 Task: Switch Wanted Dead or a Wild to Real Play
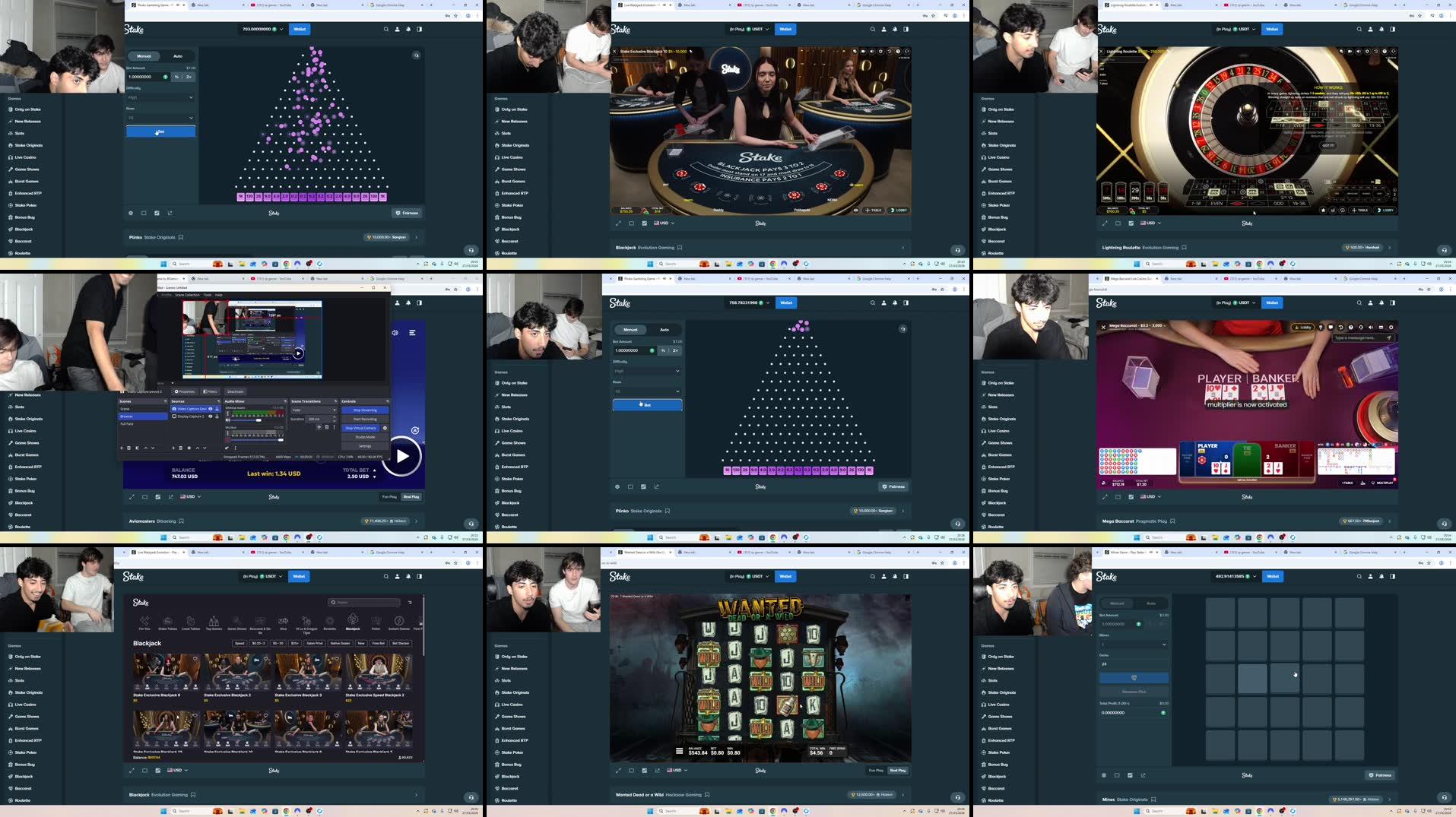[x=898, y=770]
